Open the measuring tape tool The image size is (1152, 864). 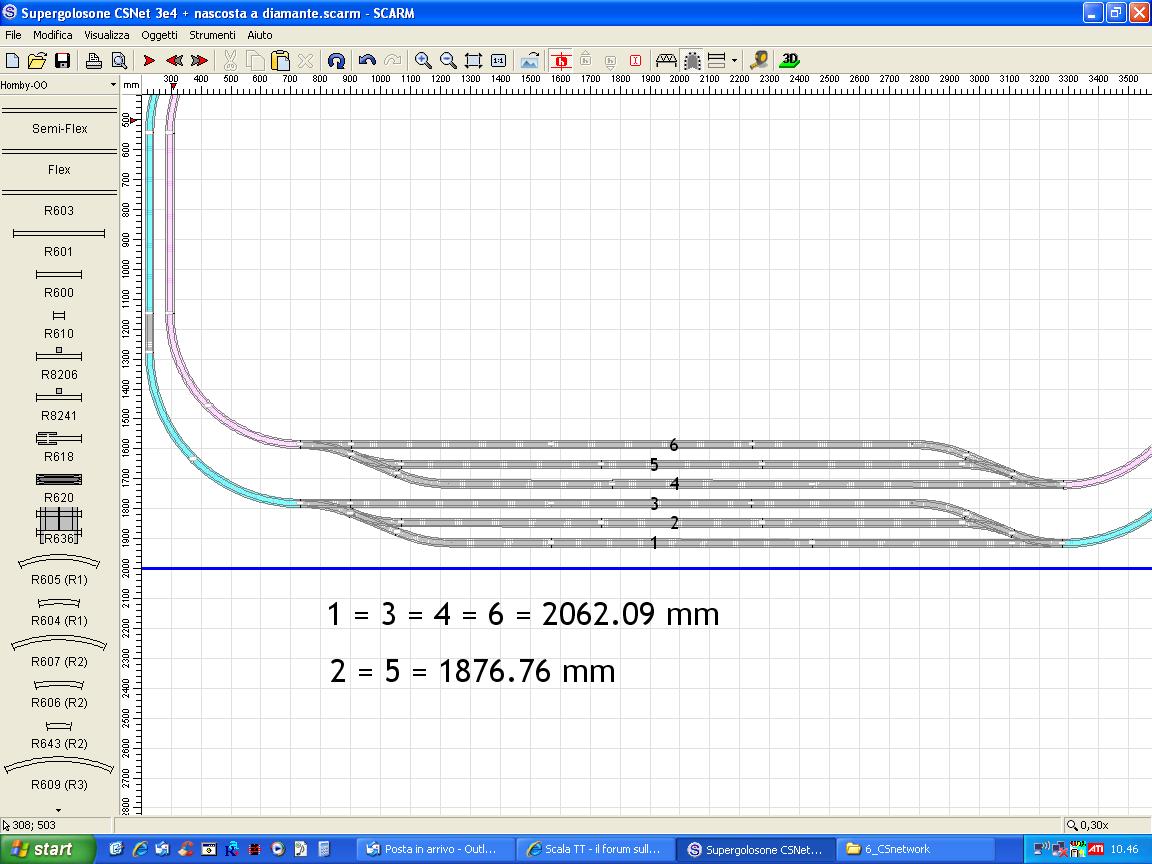point(759,60)
